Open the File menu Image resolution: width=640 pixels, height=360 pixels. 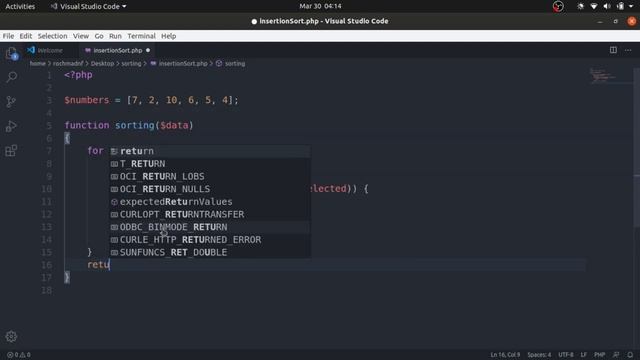8,36
